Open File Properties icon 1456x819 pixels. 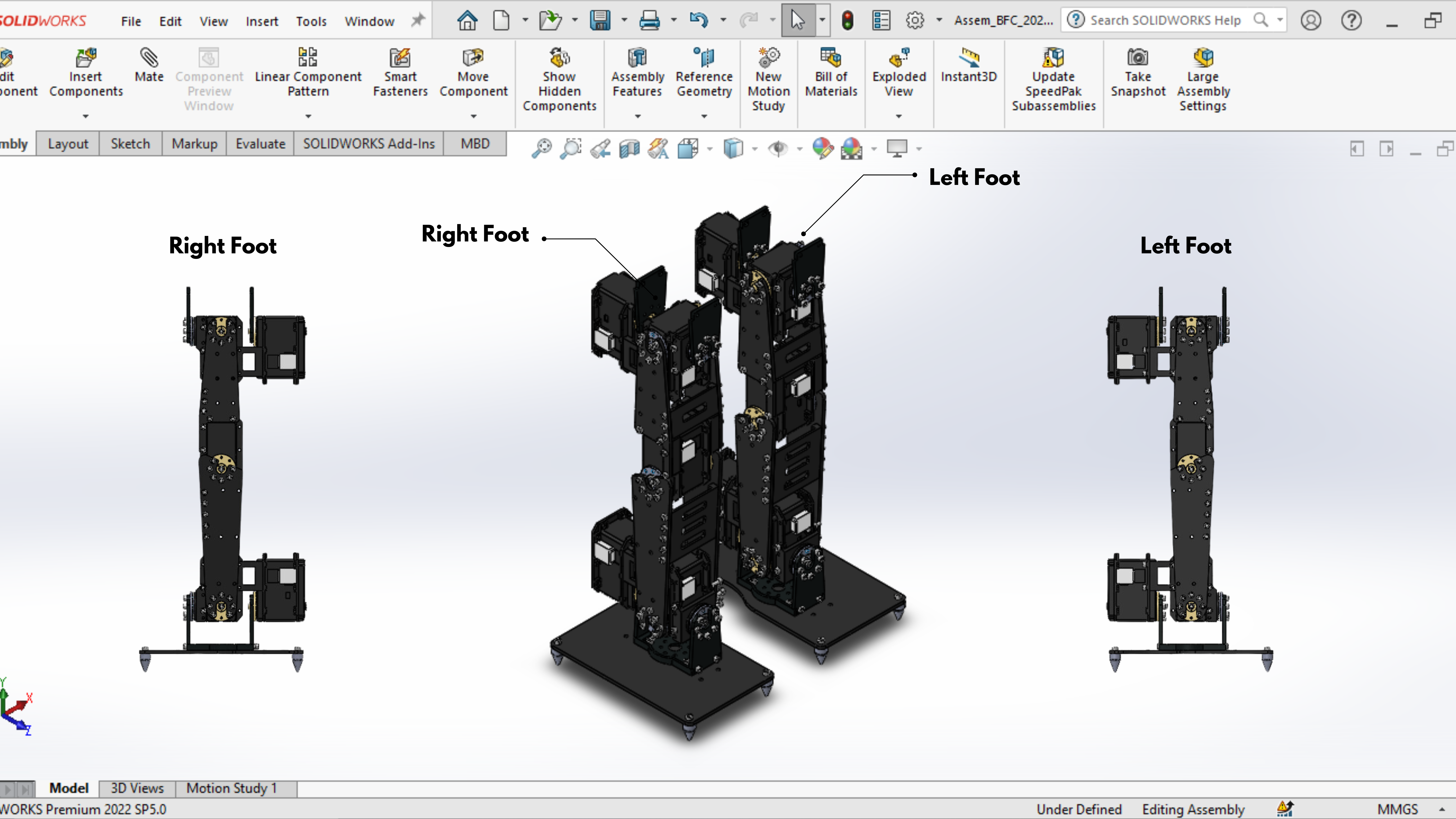click(x=881, y=21)
